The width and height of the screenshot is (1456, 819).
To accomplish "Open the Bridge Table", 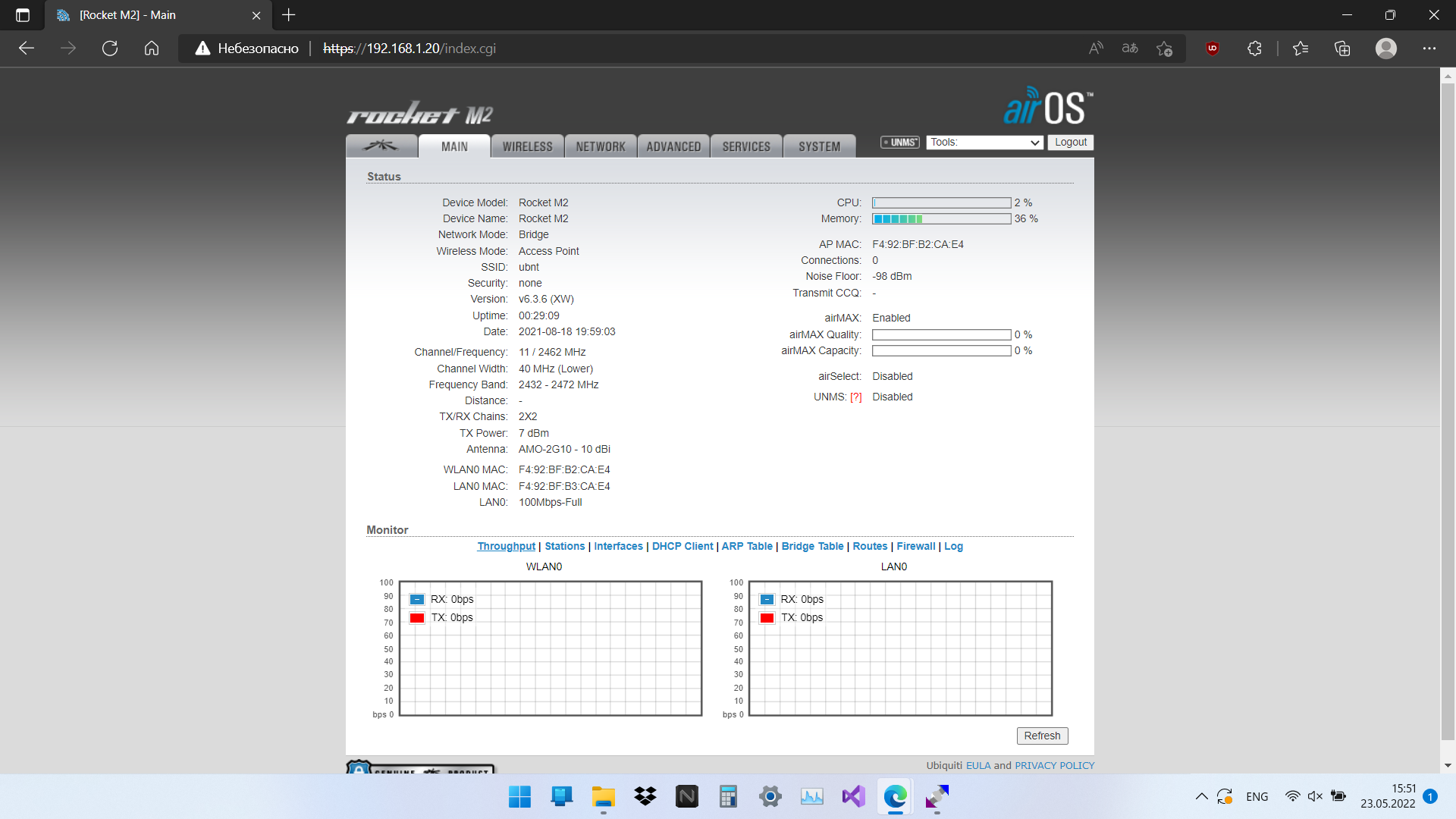I will pyautogui.click(x=812, y=546).
